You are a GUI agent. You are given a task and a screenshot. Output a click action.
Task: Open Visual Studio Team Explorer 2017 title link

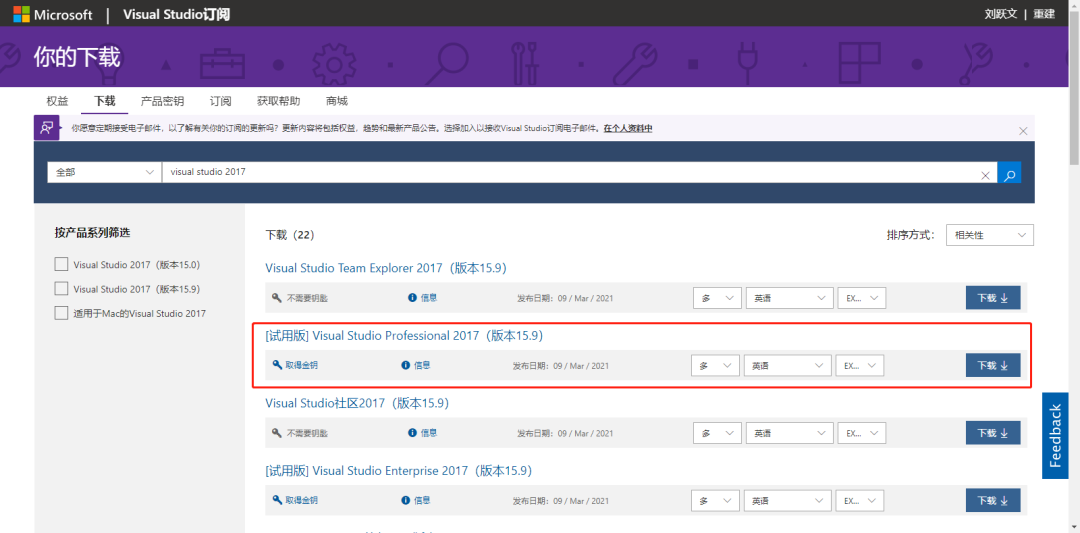click(x=386, y=268)
